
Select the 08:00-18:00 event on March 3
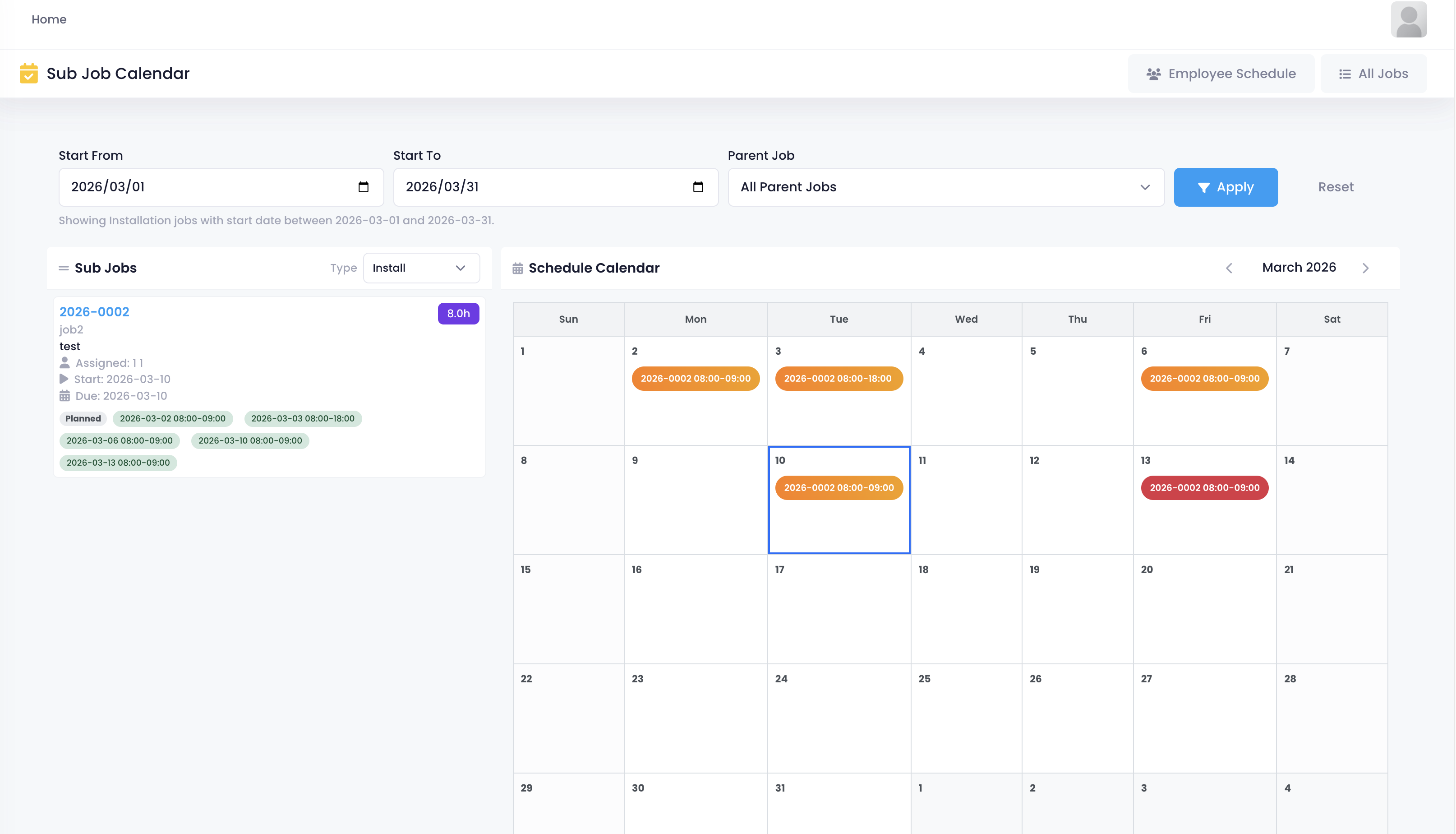839,379
